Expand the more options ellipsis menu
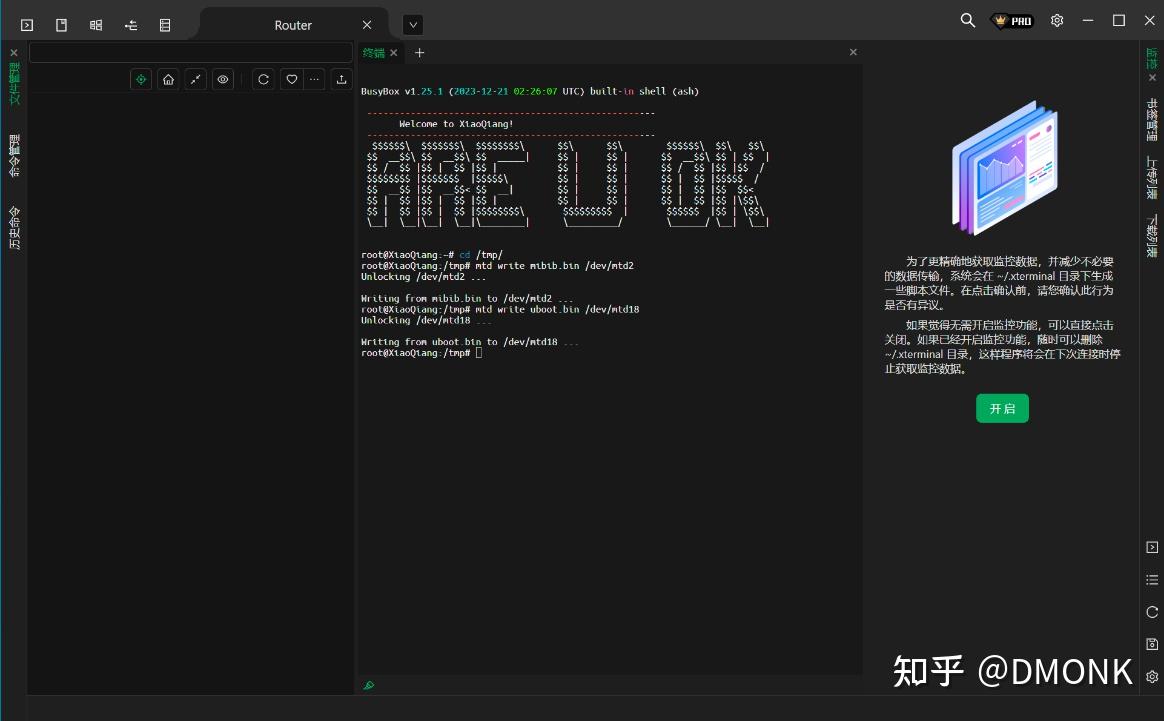The width and height of the screenshot is (1164, 721). [x=315, y=79]
